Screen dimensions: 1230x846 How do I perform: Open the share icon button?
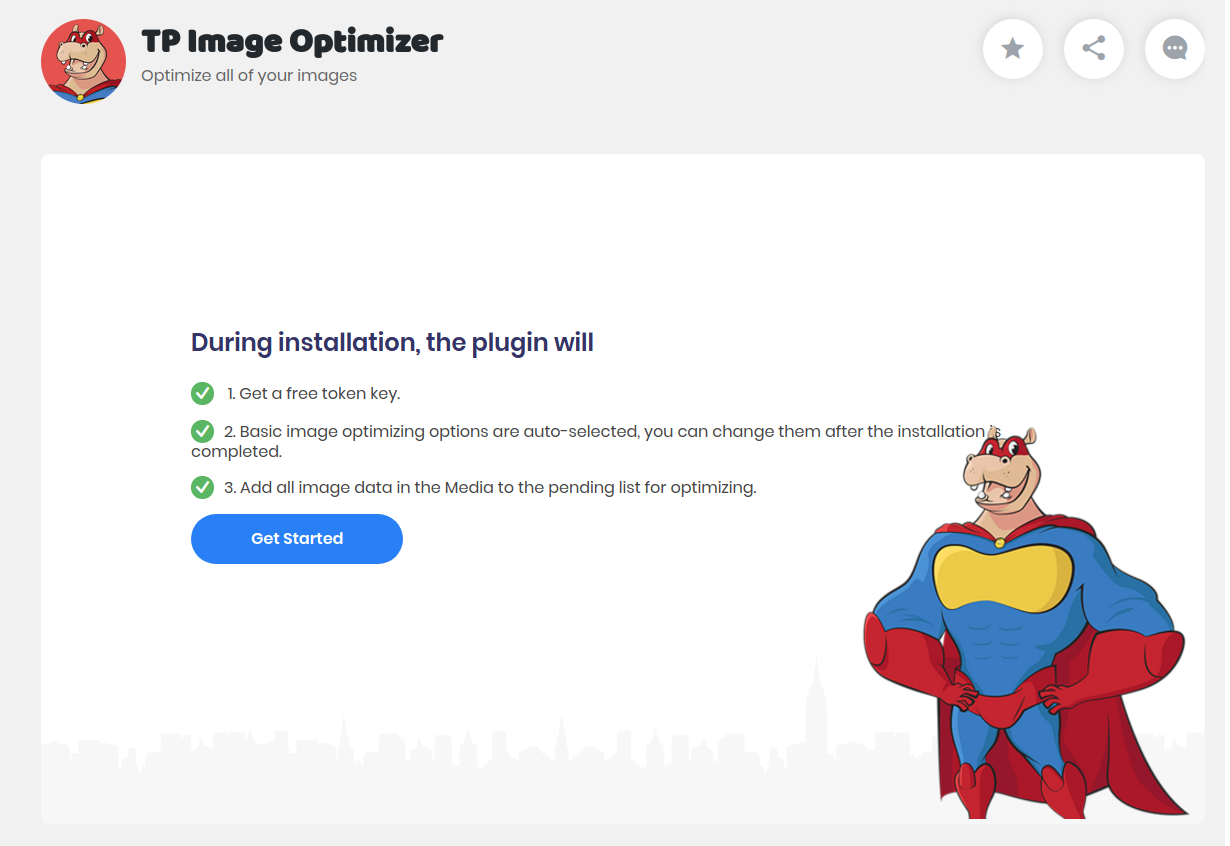click(x=1094, y=48)
